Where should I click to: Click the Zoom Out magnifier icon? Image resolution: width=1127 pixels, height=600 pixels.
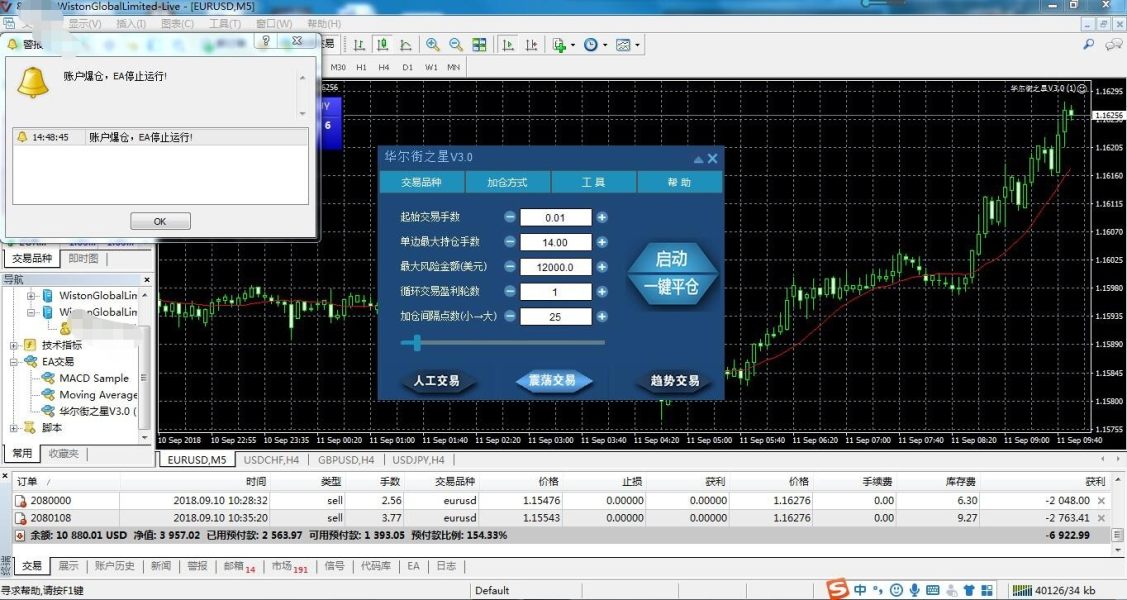click(456, 45)
